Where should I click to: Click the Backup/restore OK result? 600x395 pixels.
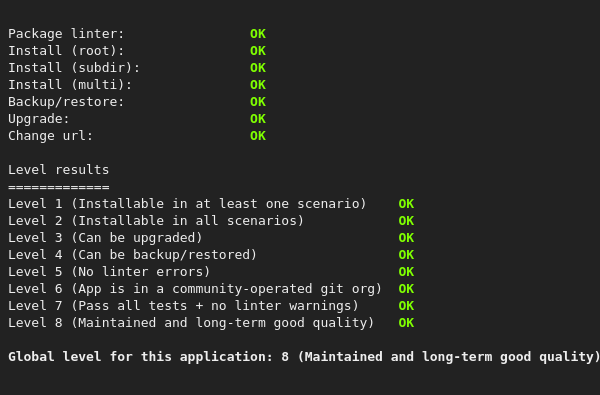pos(258,102)
